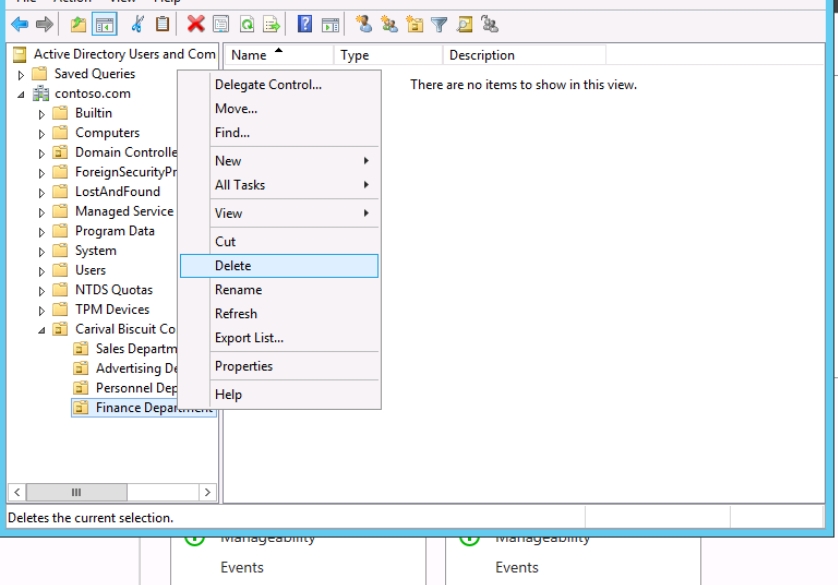Select Properties in the context menu
Image resolution: width=838 pixels, height=585 pixels.
(244, 366)
